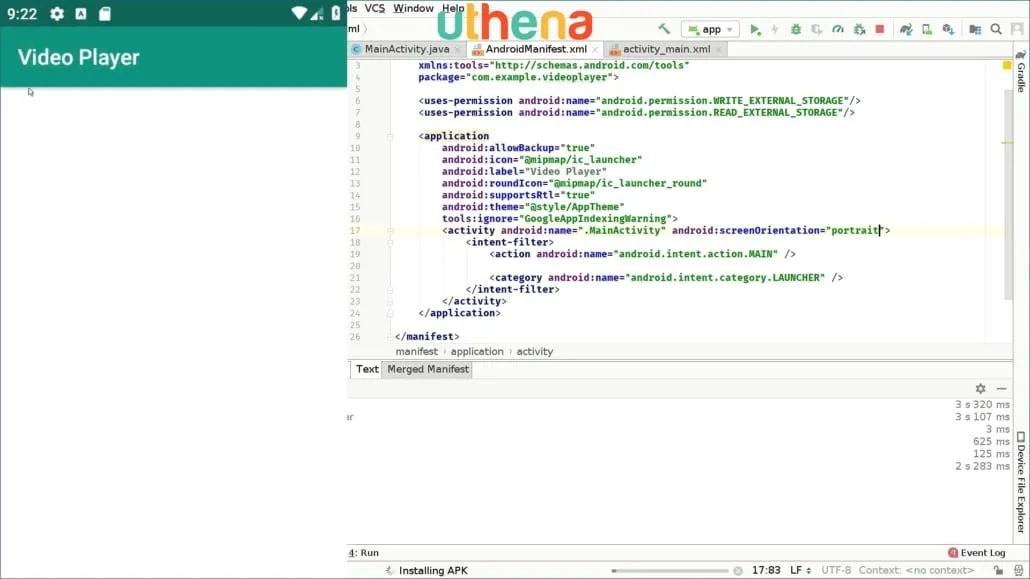Tap the emulator clock 9:22
Viewport: 1030px width, 579px height.
22,14
